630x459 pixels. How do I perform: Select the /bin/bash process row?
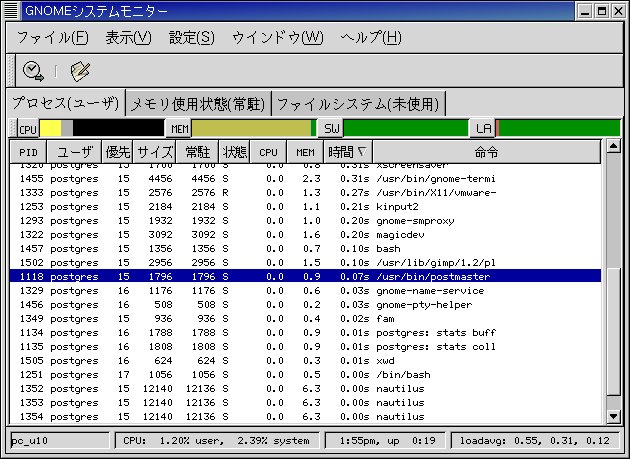(305, 375)
